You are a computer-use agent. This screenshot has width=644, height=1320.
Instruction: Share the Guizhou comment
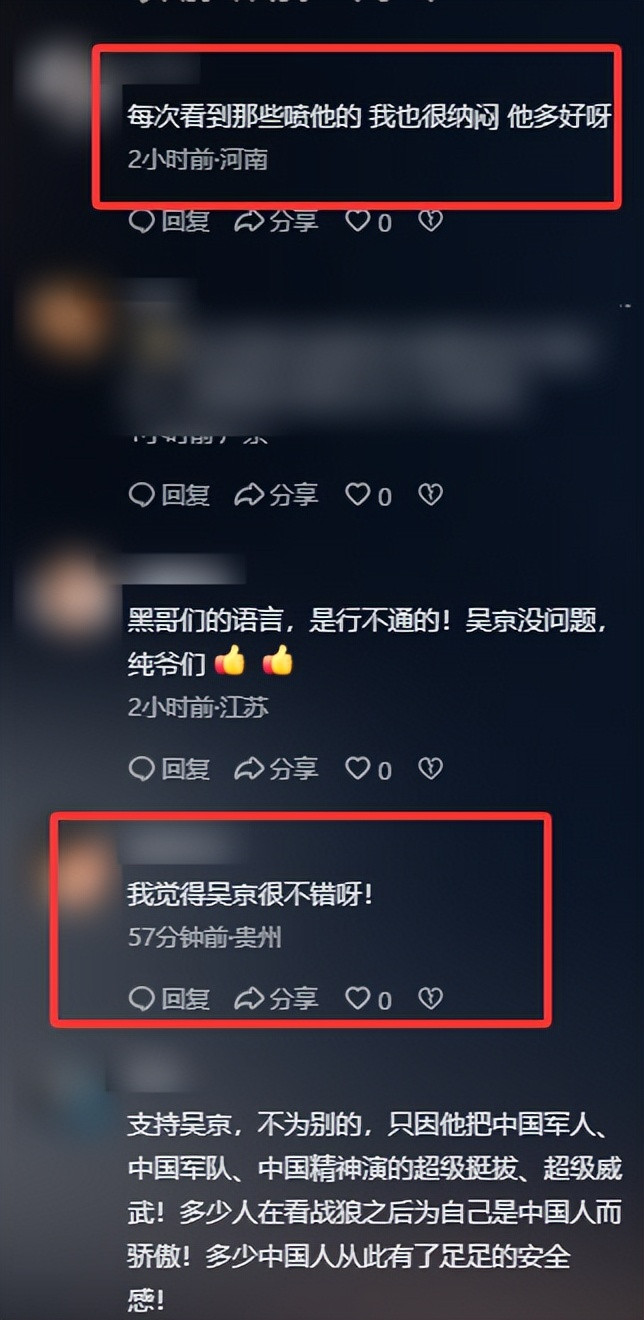(x=276, y=998)
